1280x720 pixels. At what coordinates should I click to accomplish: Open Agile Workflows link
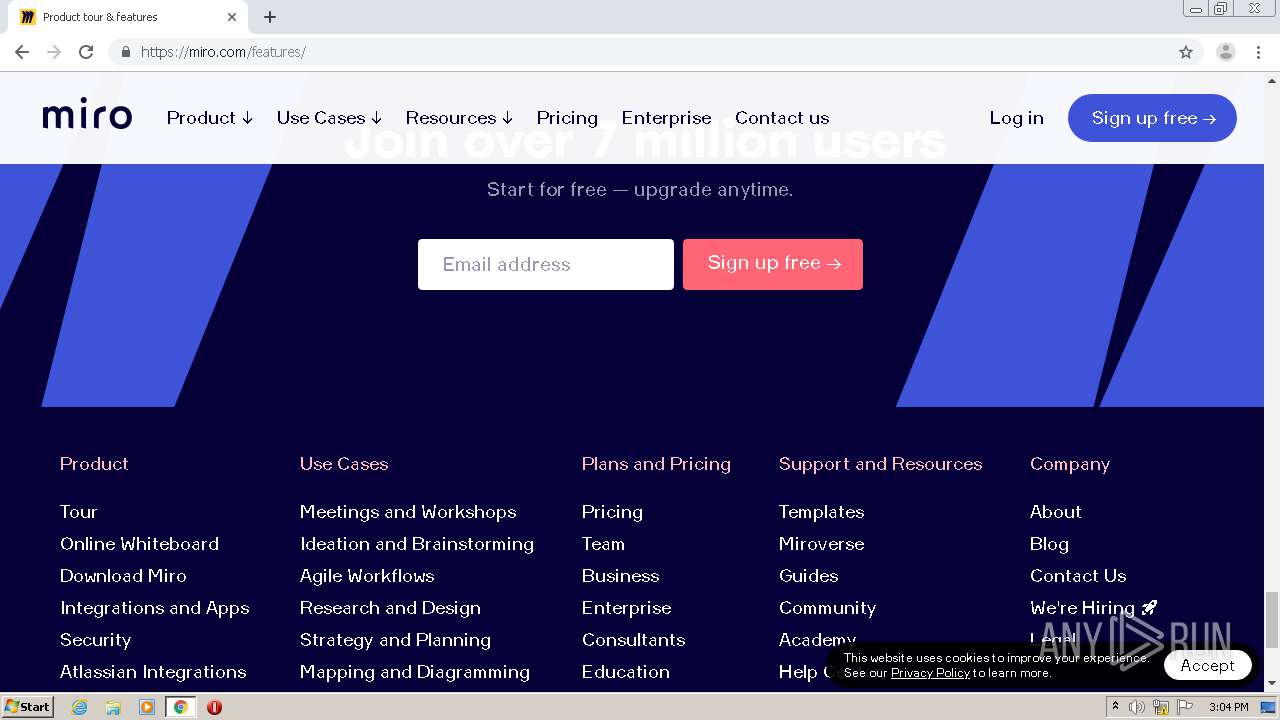[367, 576]
